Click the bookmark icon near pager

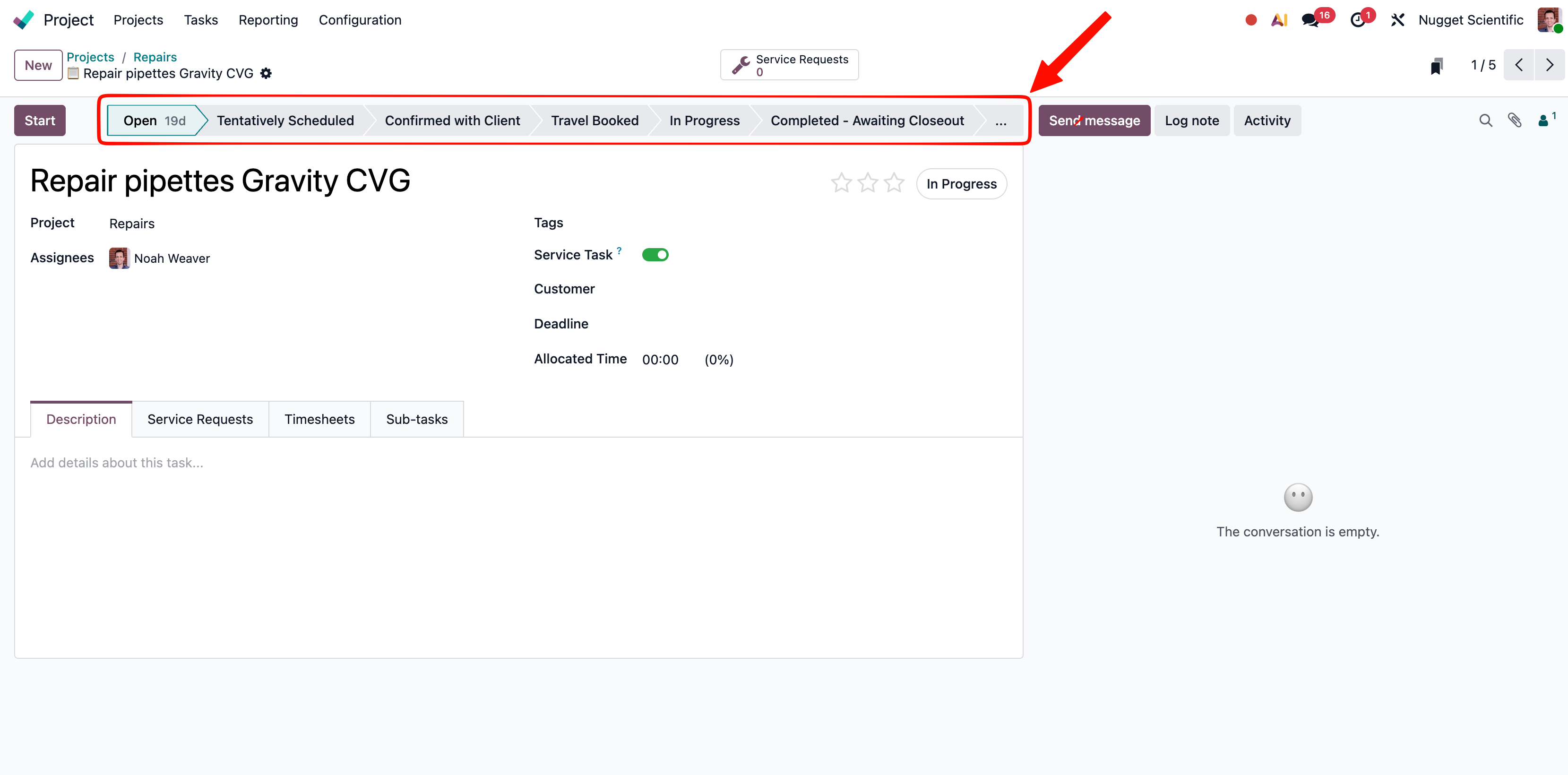click(x=1437, y=65)
